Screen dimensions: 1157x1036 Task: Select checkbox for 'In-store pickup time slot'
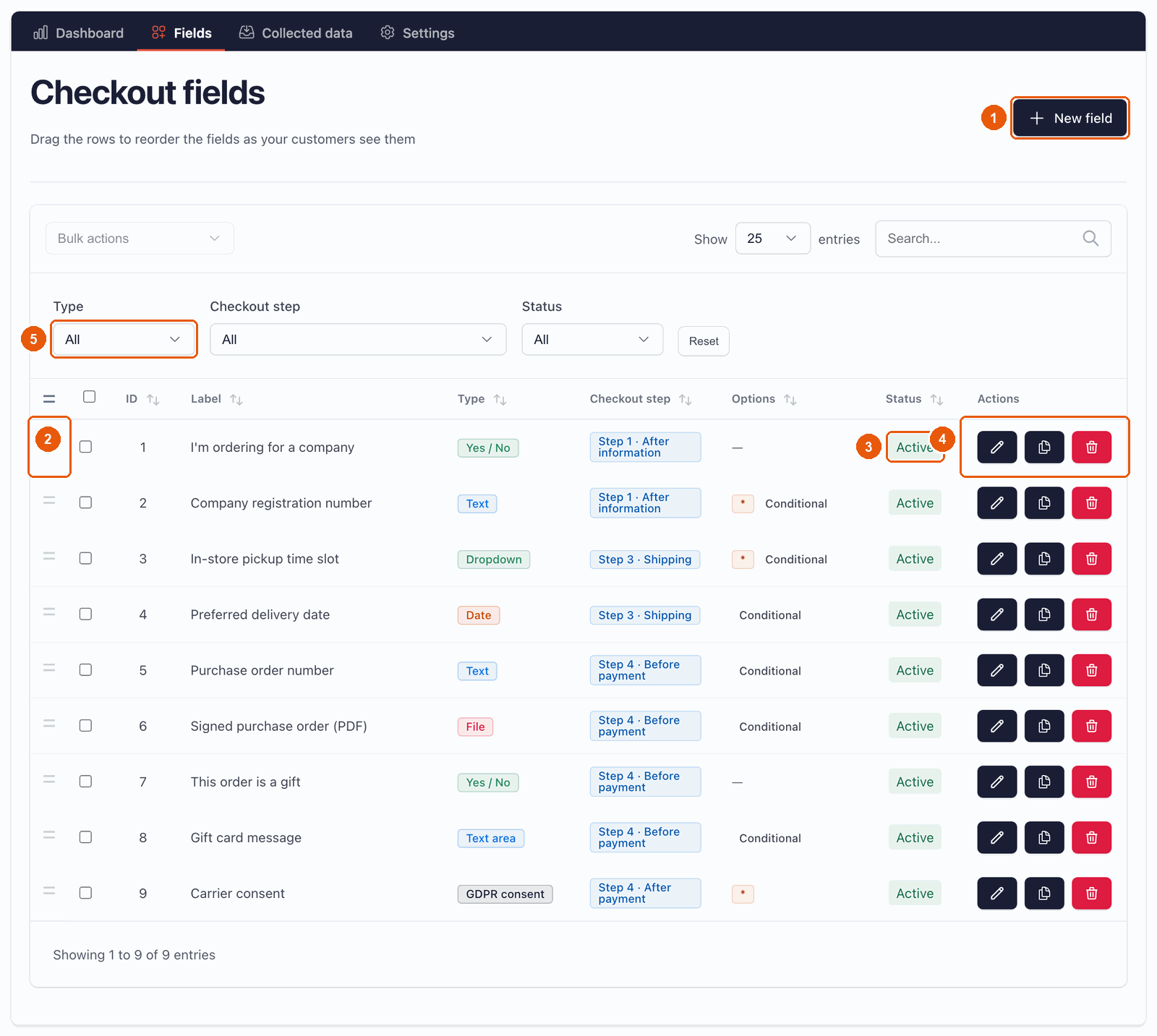point(85,558)
